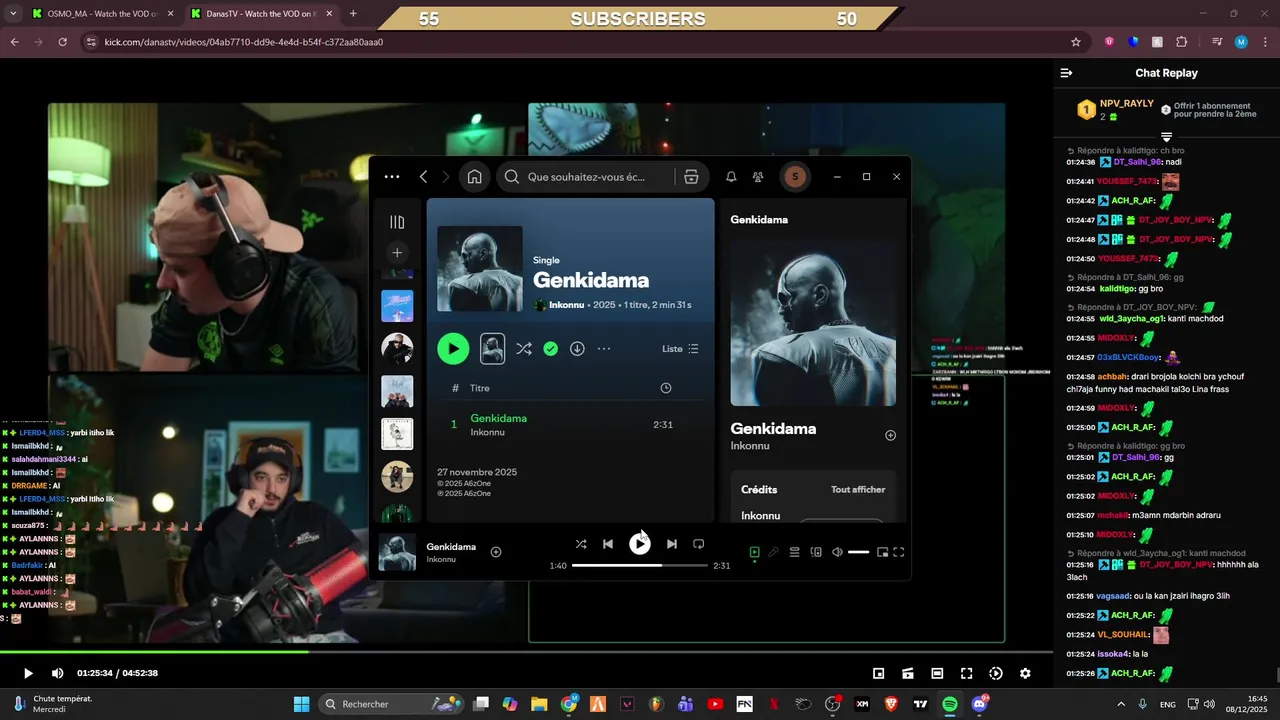Image resolution: width=1280 pixels, height=720 pixels.
Task: Skip to next track
Action: (672, 544)
